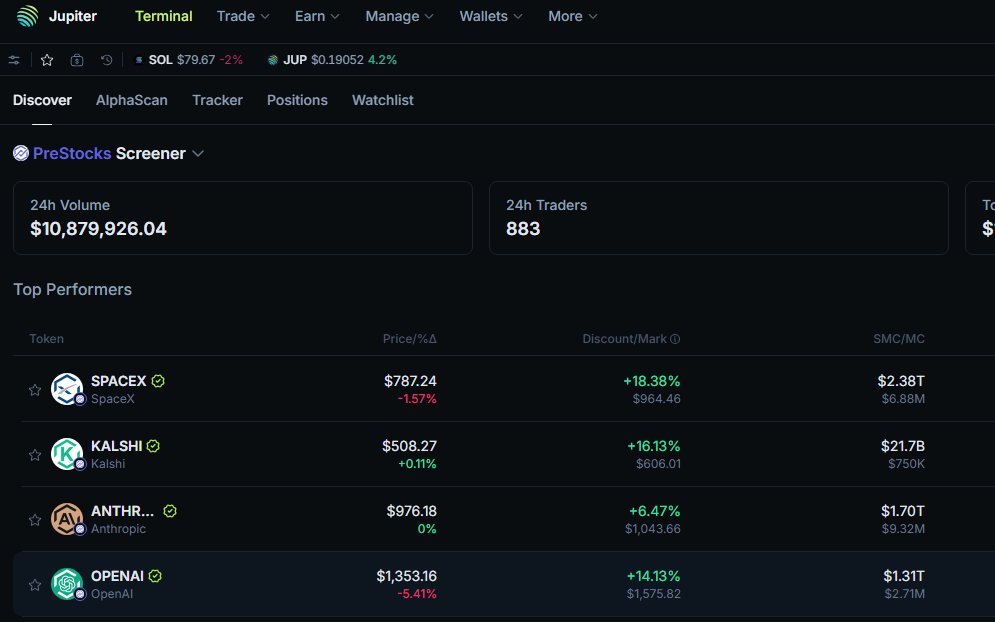Image resolution: width=995 pixels, height=622 pixels.
Task: Click the $964.46 mark price
Action: coord(656,399)
